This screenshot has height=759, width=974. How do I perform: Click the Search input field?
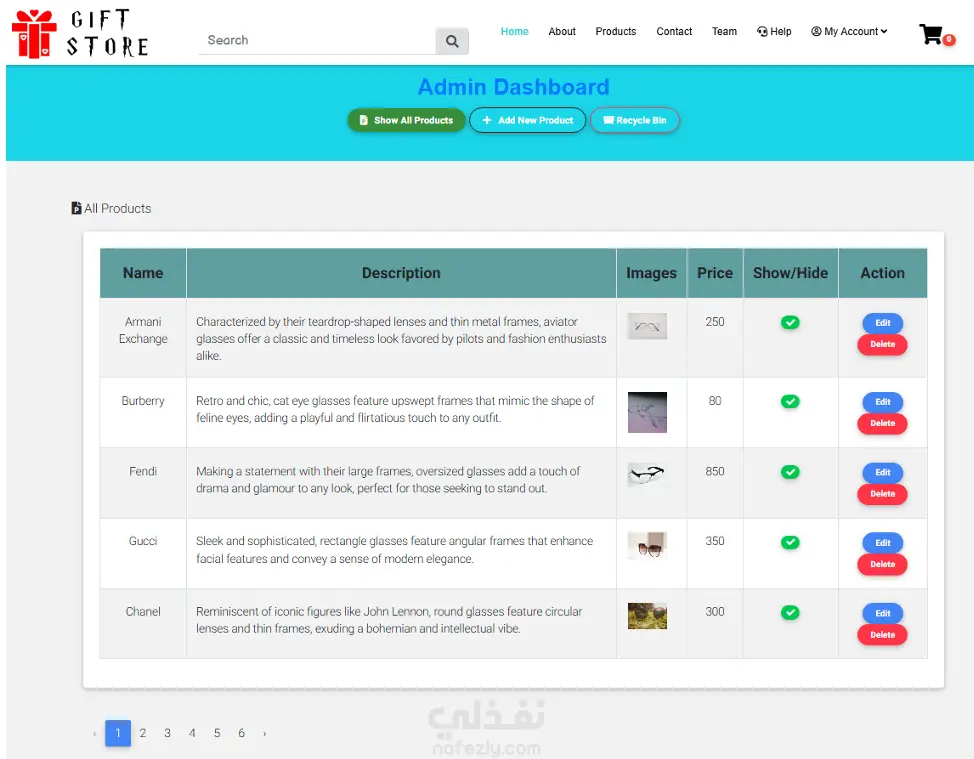(317, 40)
